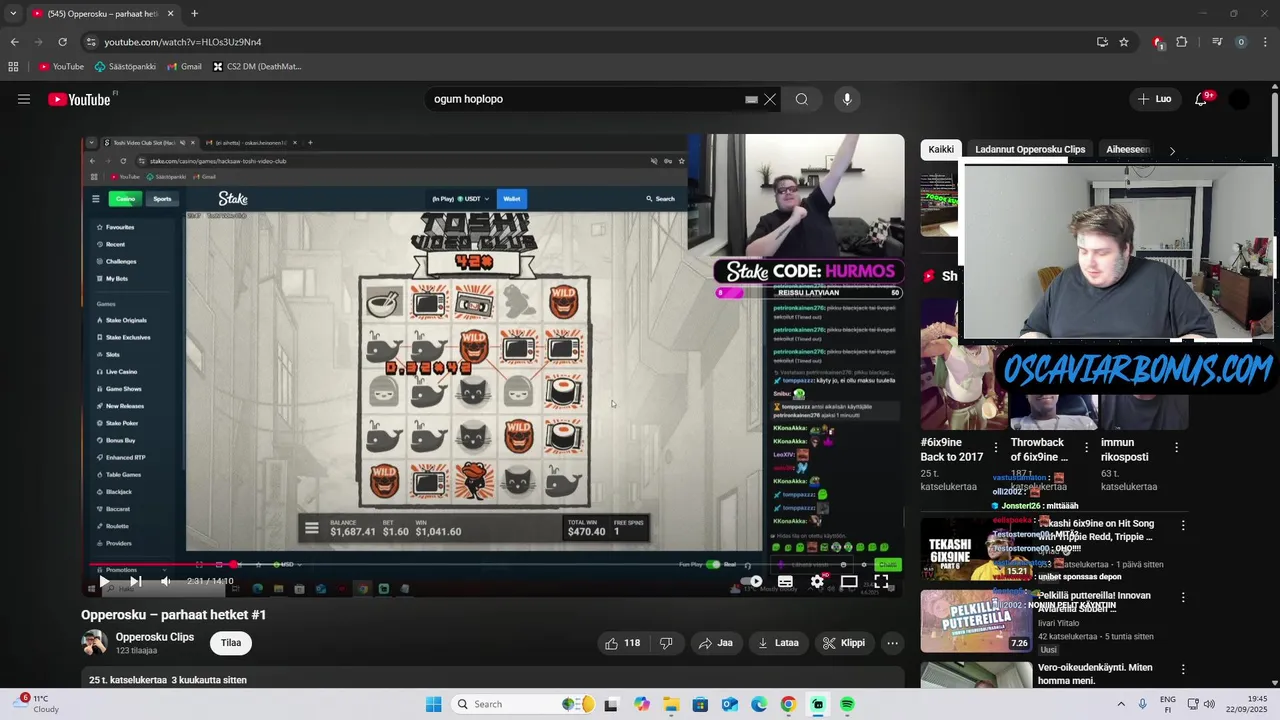Viewport: 1280px width, 720px height.
Task: Open Pelkillä puttereilla video thumbnail
Action: [x=976, y=621]
